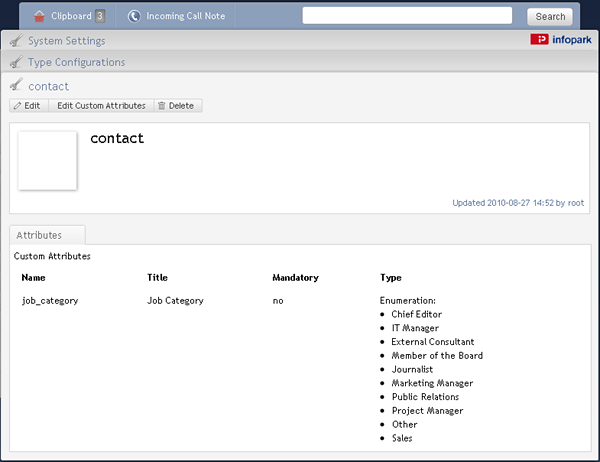600x462 pixels.
Task: Open the Clipboard basket icon
Action: pyautogui.click(x=39, y=16)
